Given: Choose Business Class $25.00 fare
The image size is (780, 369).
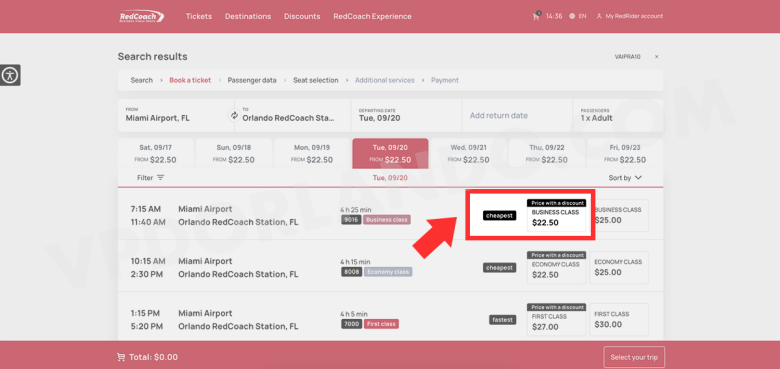Looking at the screenshot, I should pyautogui.click(x=619, y=215).
